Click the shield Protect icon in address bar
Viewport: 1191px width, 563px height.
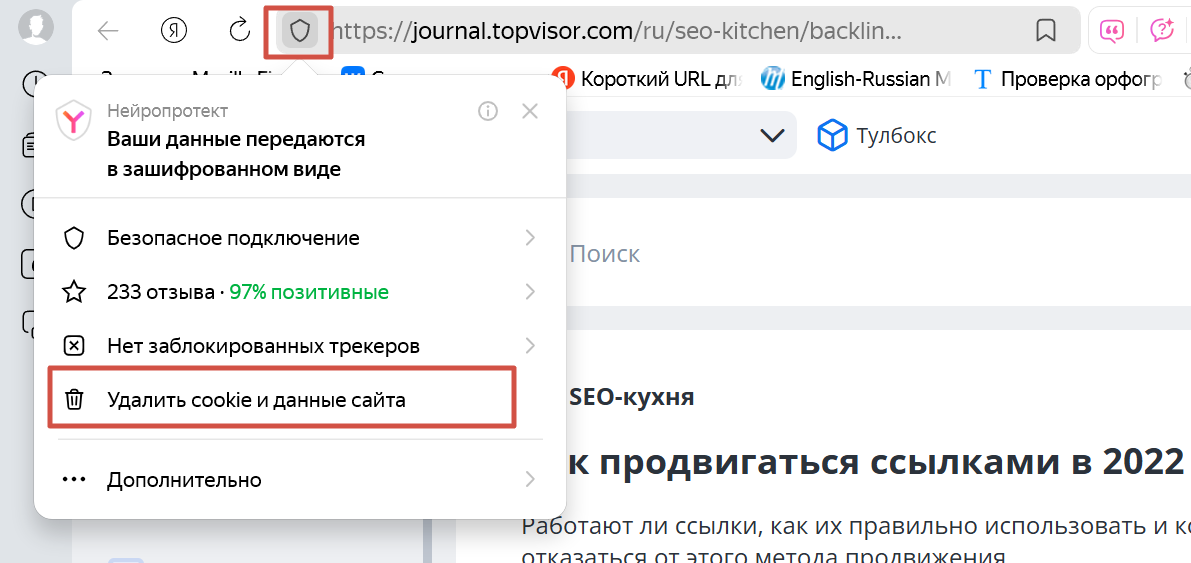coord(300,31)
